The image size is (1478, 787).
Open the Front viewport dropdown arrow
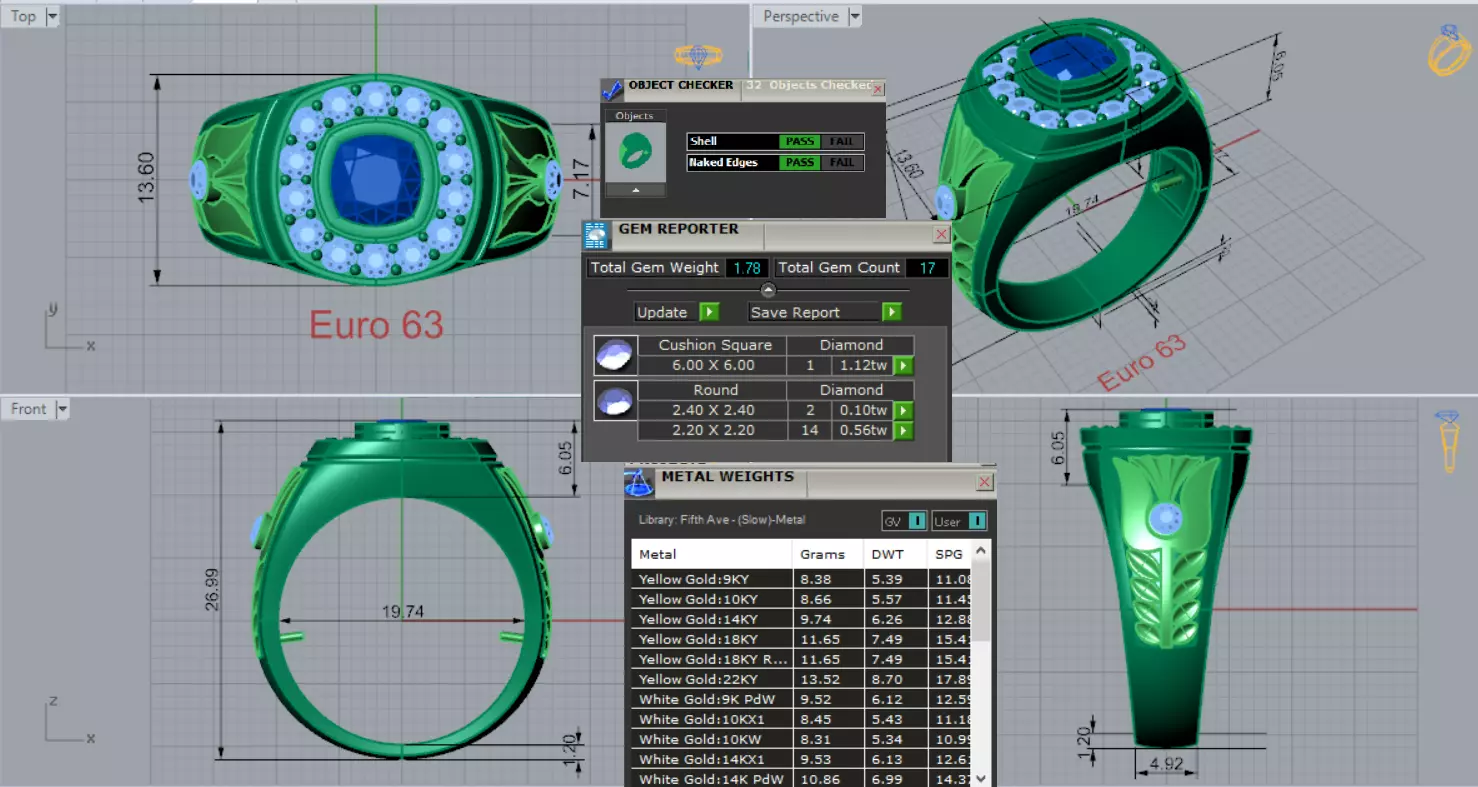63,409
